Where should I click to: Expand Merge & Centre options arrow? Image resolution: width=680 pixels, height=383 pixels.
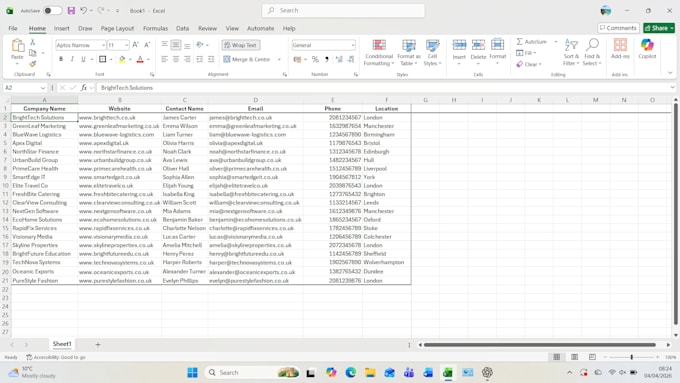(279, 59)
